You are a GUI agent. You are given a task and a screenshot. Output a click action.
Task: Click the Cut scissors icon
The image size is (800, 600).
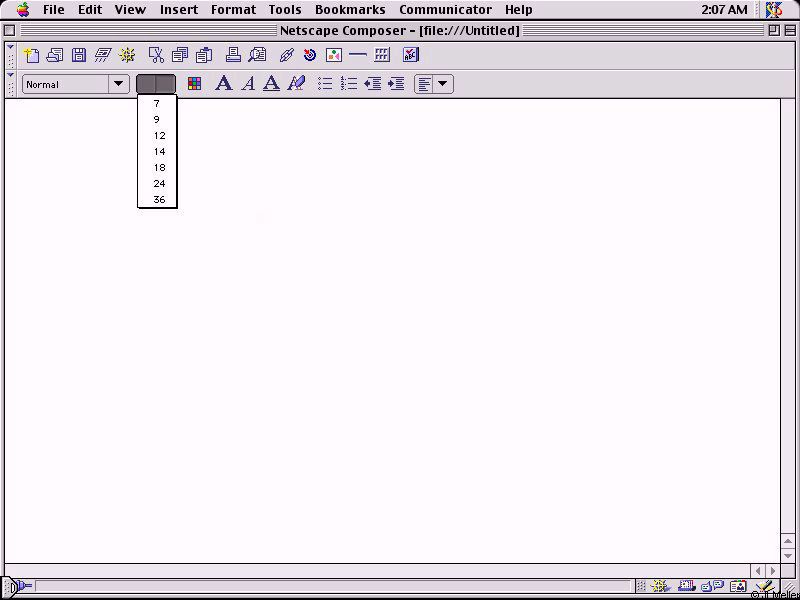tap(156, 55)
